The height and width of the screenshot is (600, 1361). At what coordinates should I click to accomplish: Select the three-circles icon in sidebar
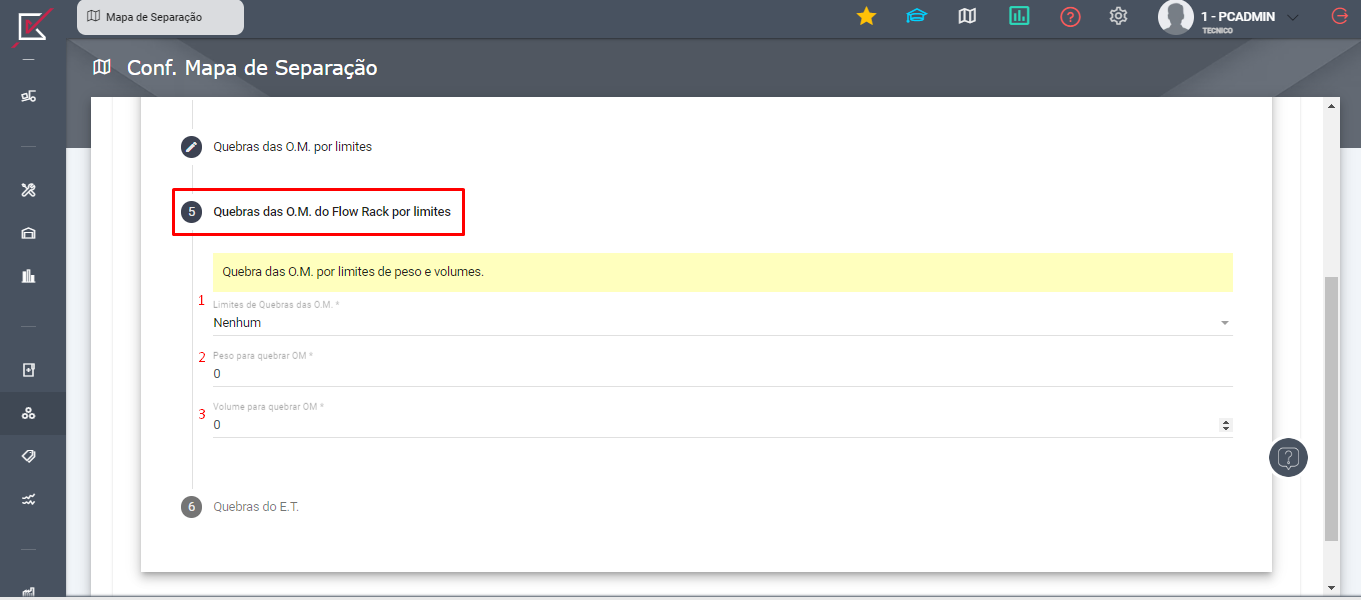pyautogui.click(x=29, y=413)
